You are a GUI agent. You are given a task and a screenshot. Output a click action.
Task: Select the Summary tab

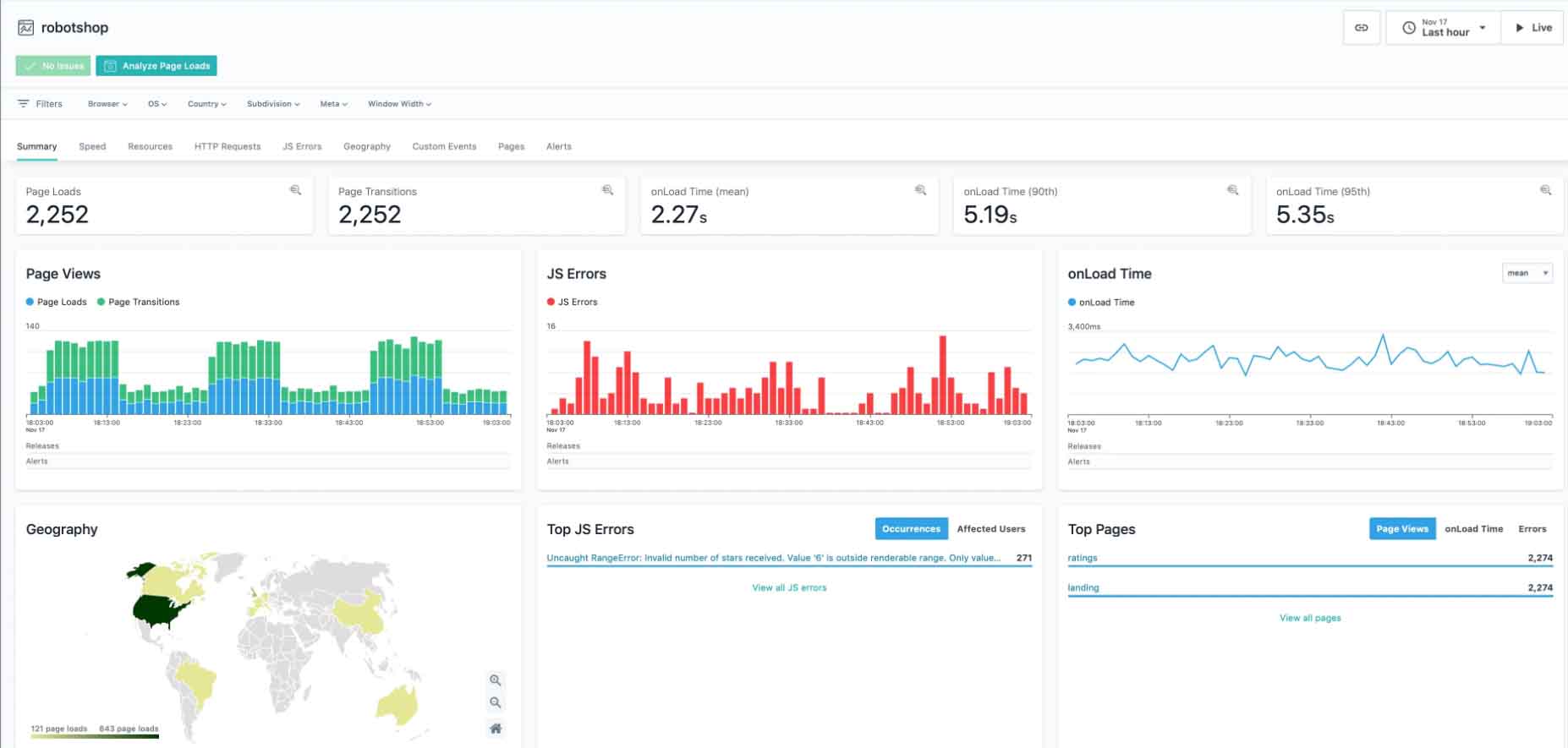pyautogui.click(x=37, y=146)
